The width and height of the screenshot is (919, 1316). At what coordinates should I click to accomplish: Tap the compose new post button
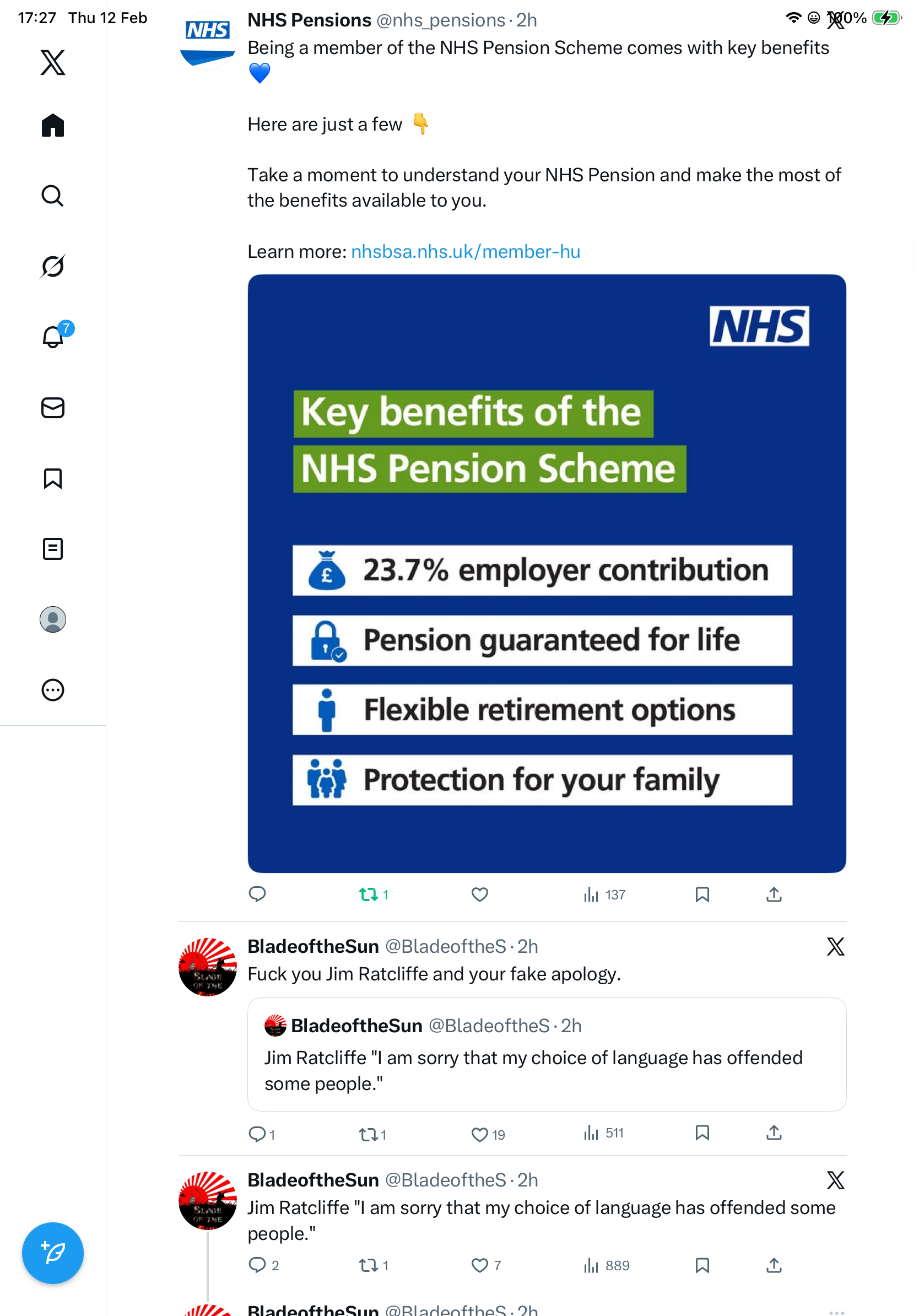(x=53, y=1253)
